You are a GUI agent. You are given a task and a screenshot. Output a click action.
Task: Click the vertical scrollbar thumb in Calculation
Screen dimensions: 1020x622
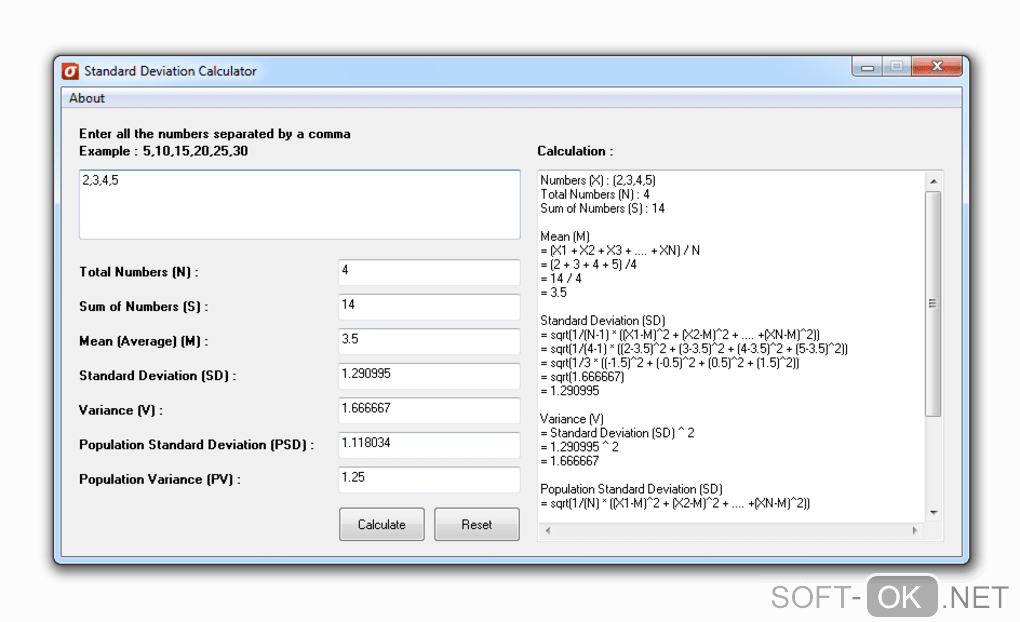933,303
